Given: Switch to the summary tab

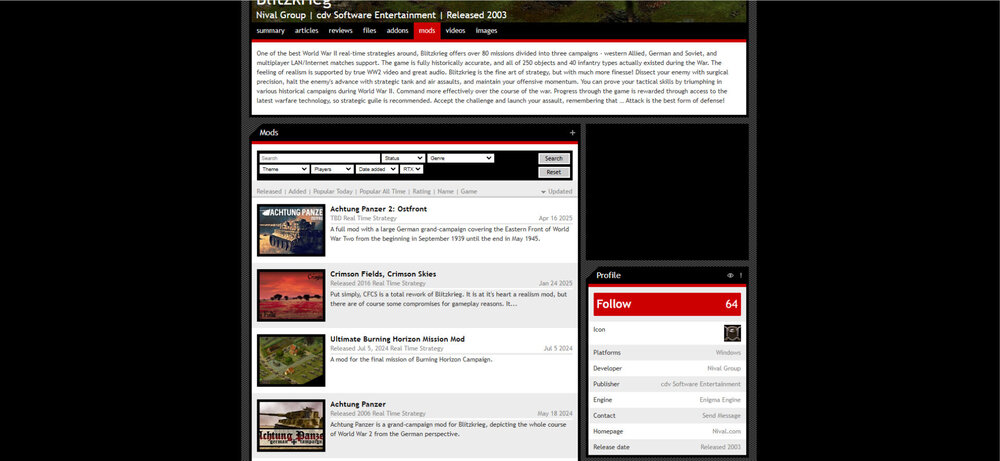Looking at the screenshot, I should [x=270, y=31].
